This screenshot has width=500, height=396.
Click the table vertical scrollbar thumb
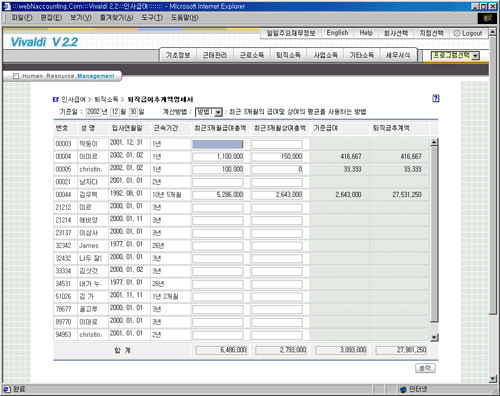coord(434,234)
